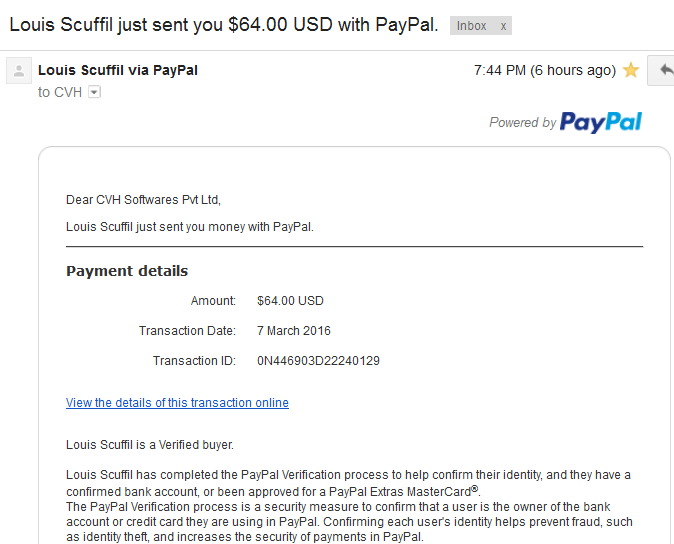Screen dimensions: 674x544
Task: Click the $64.00 USD amount value
Action: click(290, 301)
